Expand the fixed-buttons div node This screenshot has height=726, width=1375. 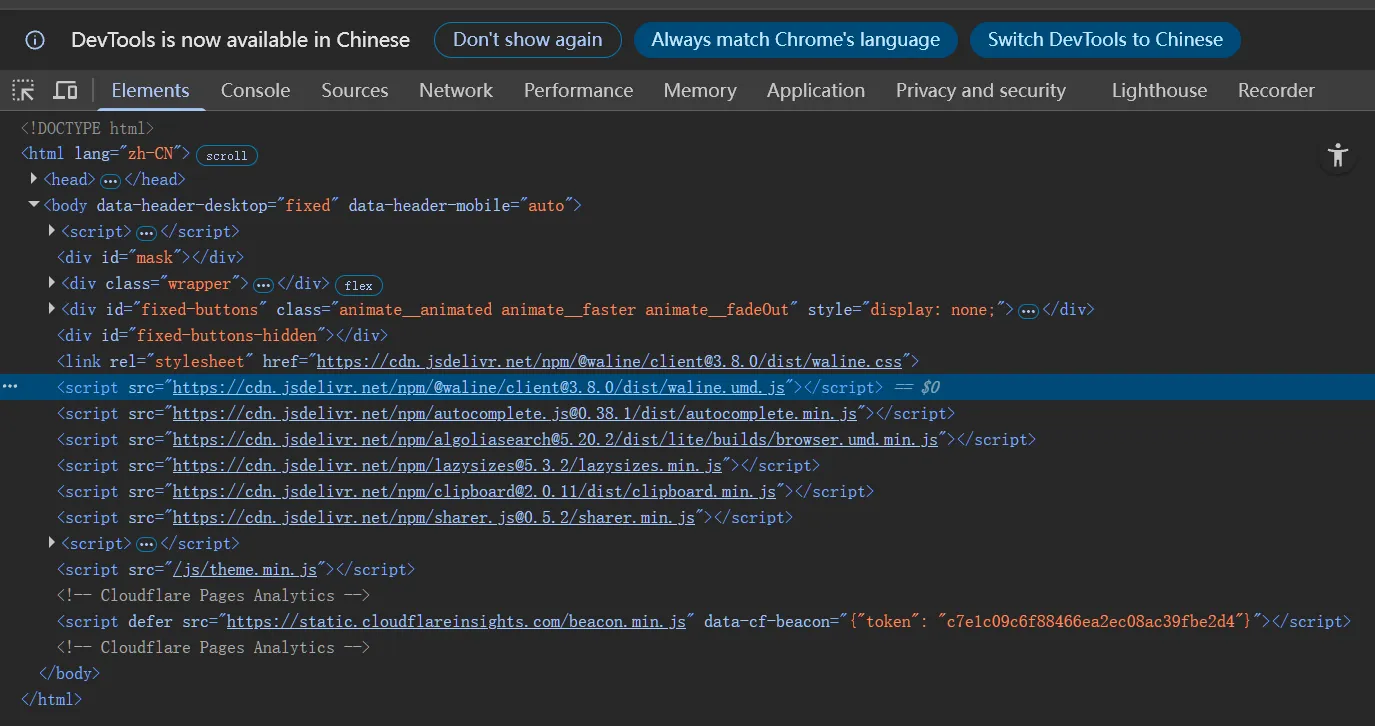(x=51, y=309)
